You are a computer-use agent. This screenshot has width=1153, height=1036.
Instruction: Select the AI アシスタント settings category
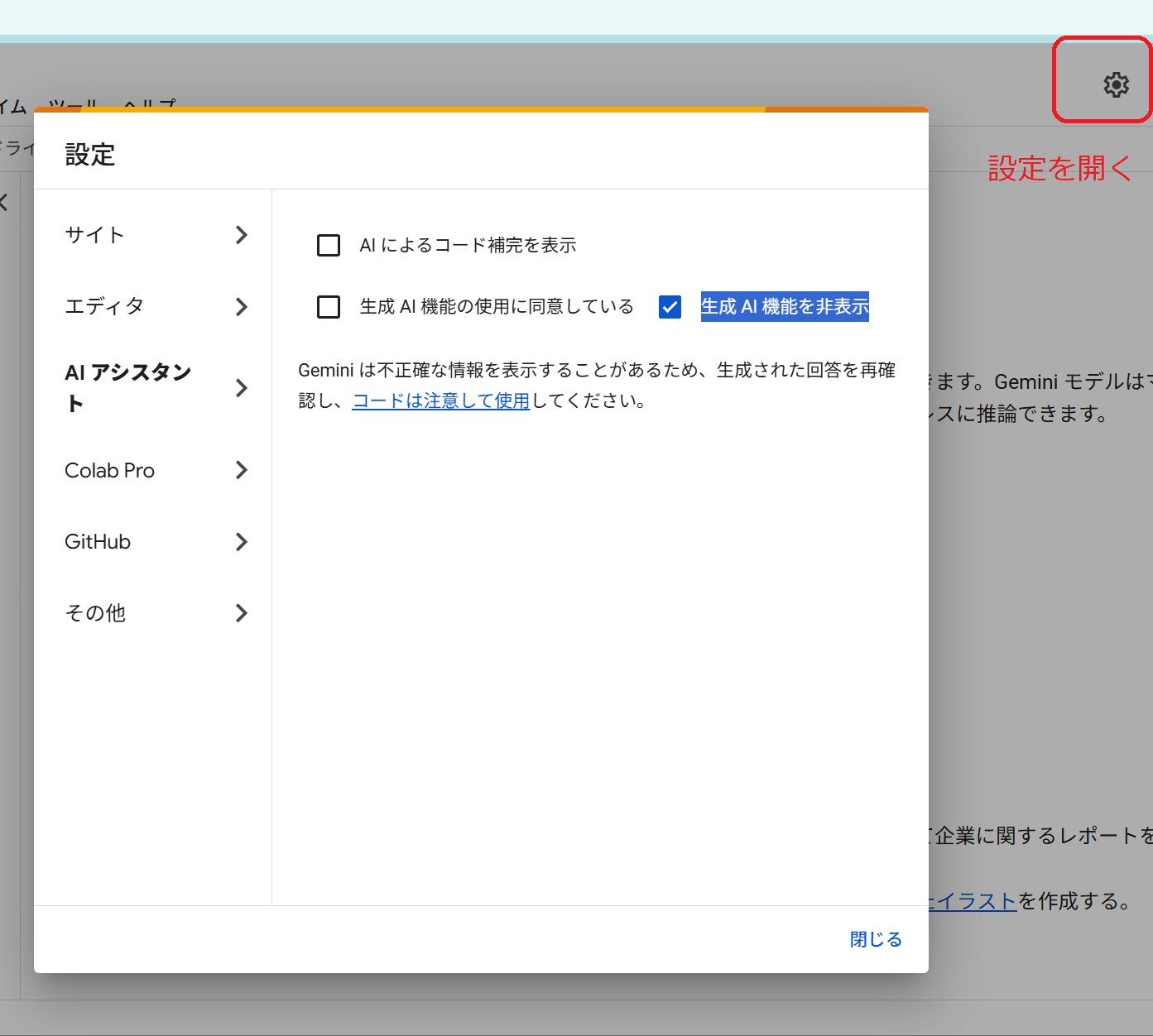[x=153, y=387]
